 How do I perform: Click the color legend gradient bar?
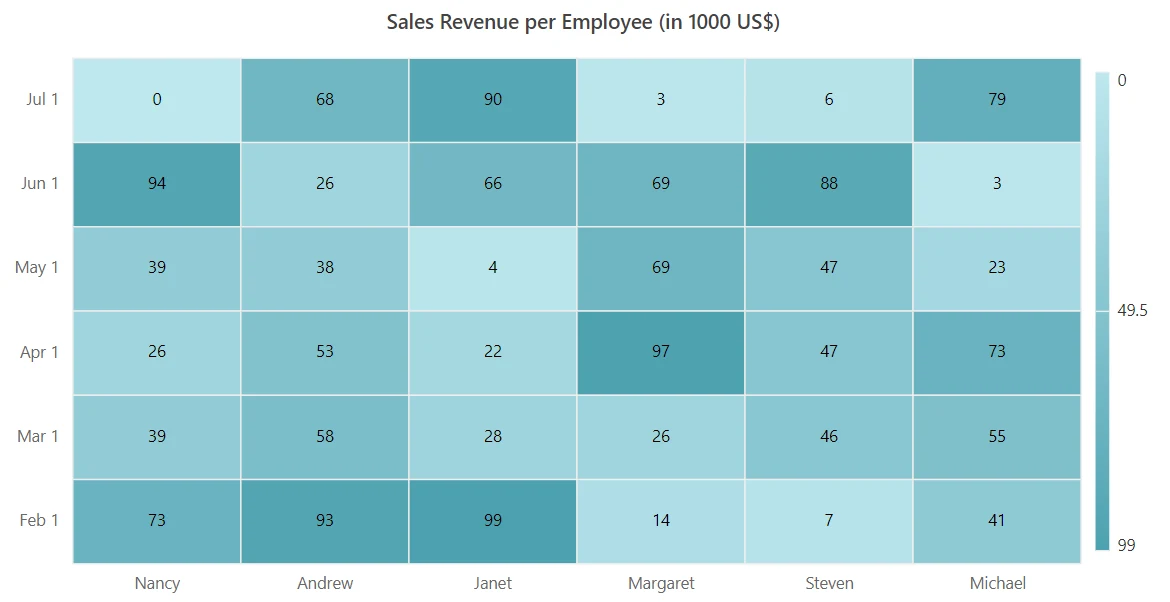click(x=1102, y=311)
